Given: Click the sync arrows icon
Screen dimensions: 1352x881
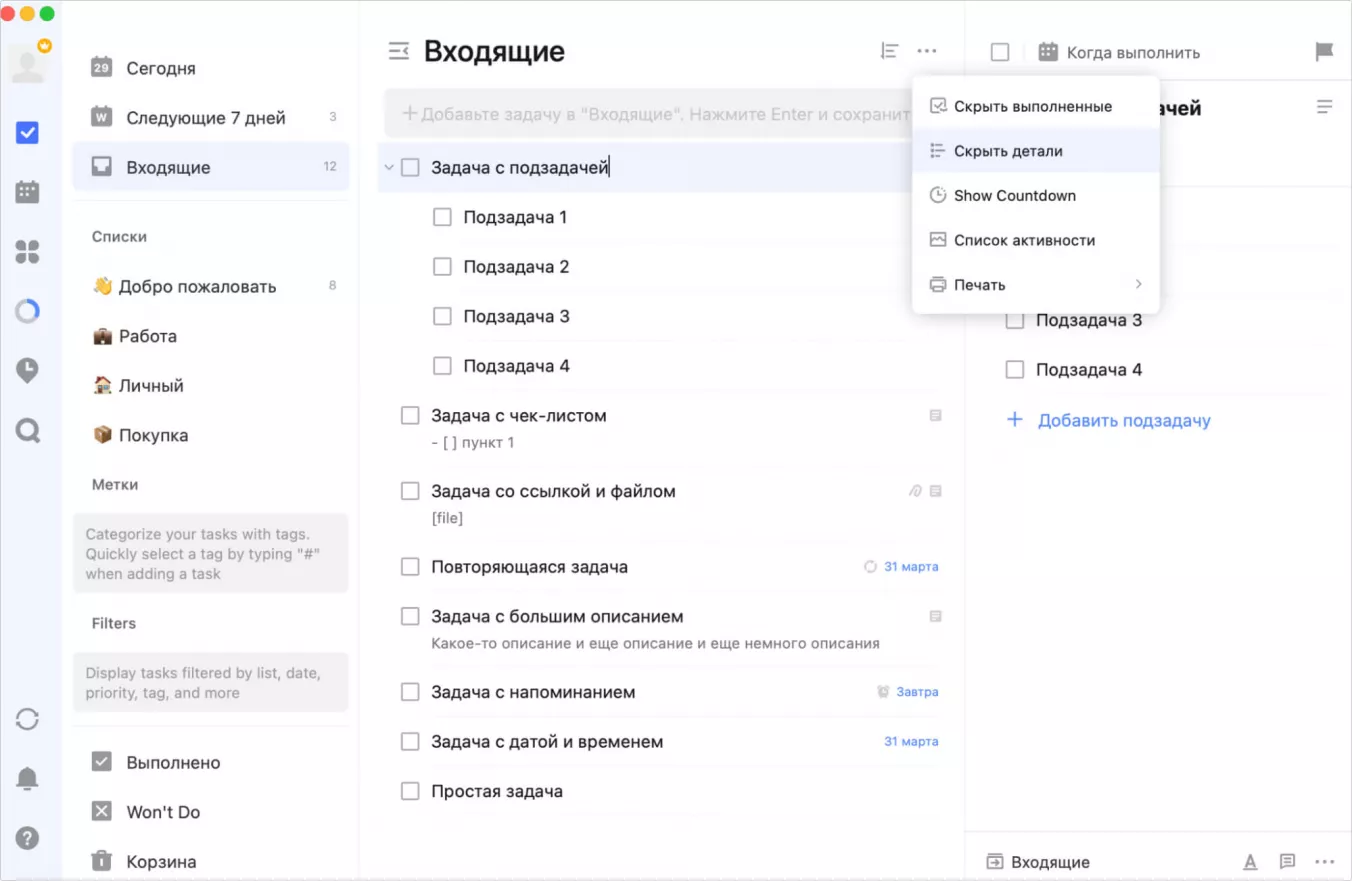Looking at the screenshot, I should click(x=28, y=718).
